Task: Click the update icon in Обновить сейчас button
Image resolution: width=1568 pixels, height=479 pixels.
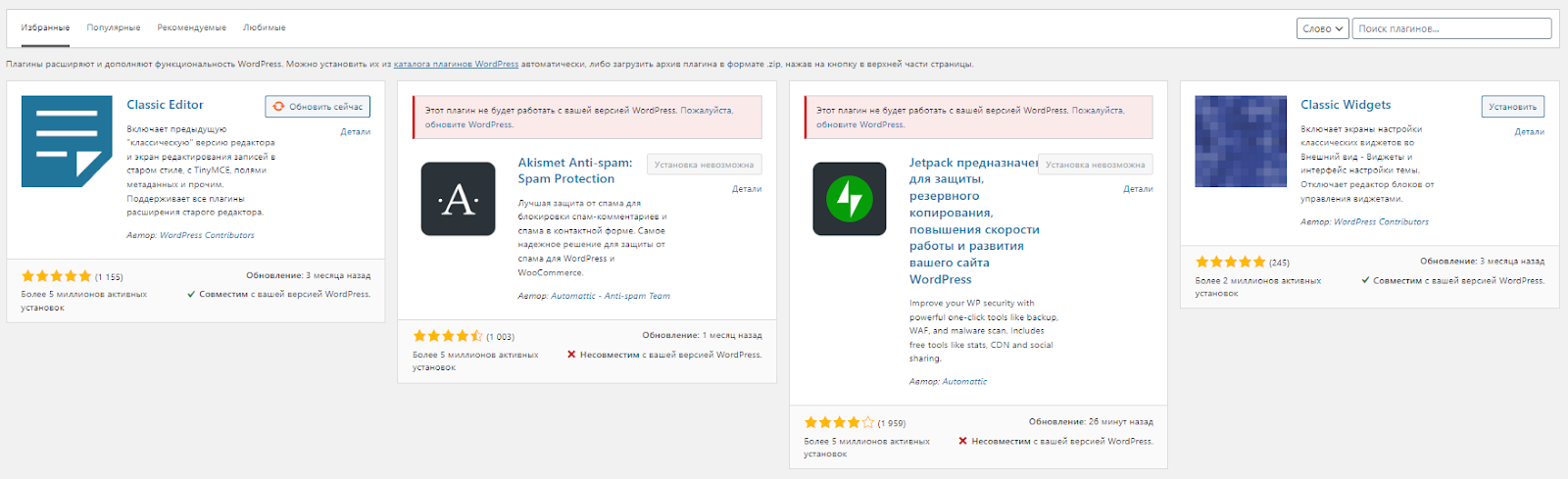Action: (279, 107)
